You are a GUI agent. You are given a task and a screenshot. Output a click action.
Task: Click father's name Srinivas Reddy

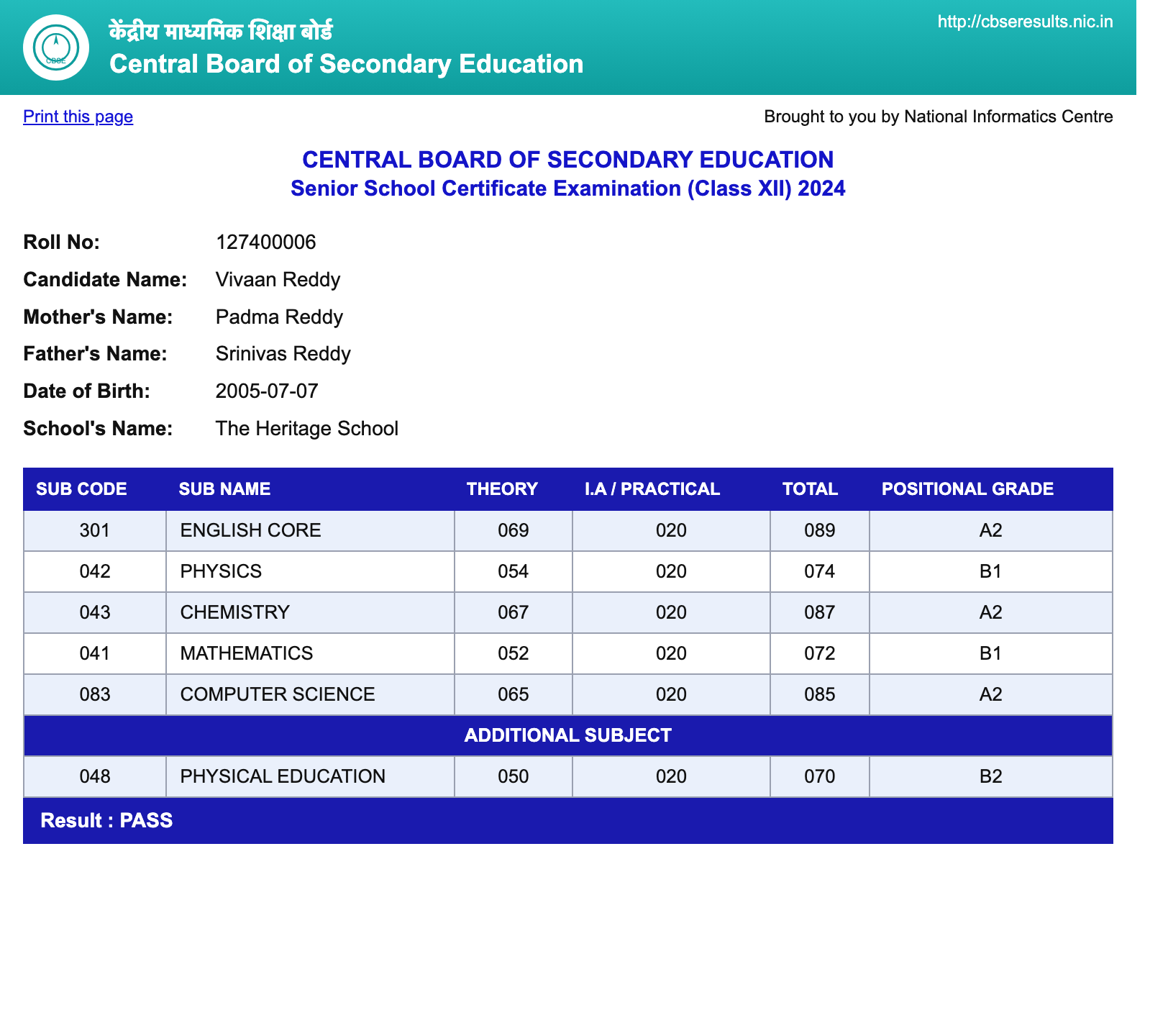pyautogui.click(x=283, y=354)
